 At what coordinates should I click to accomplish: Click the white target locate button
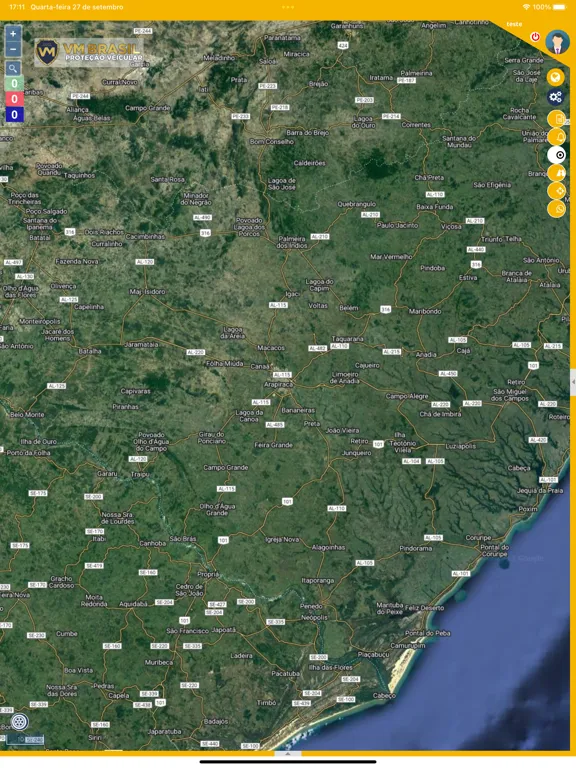coord(557,155)
